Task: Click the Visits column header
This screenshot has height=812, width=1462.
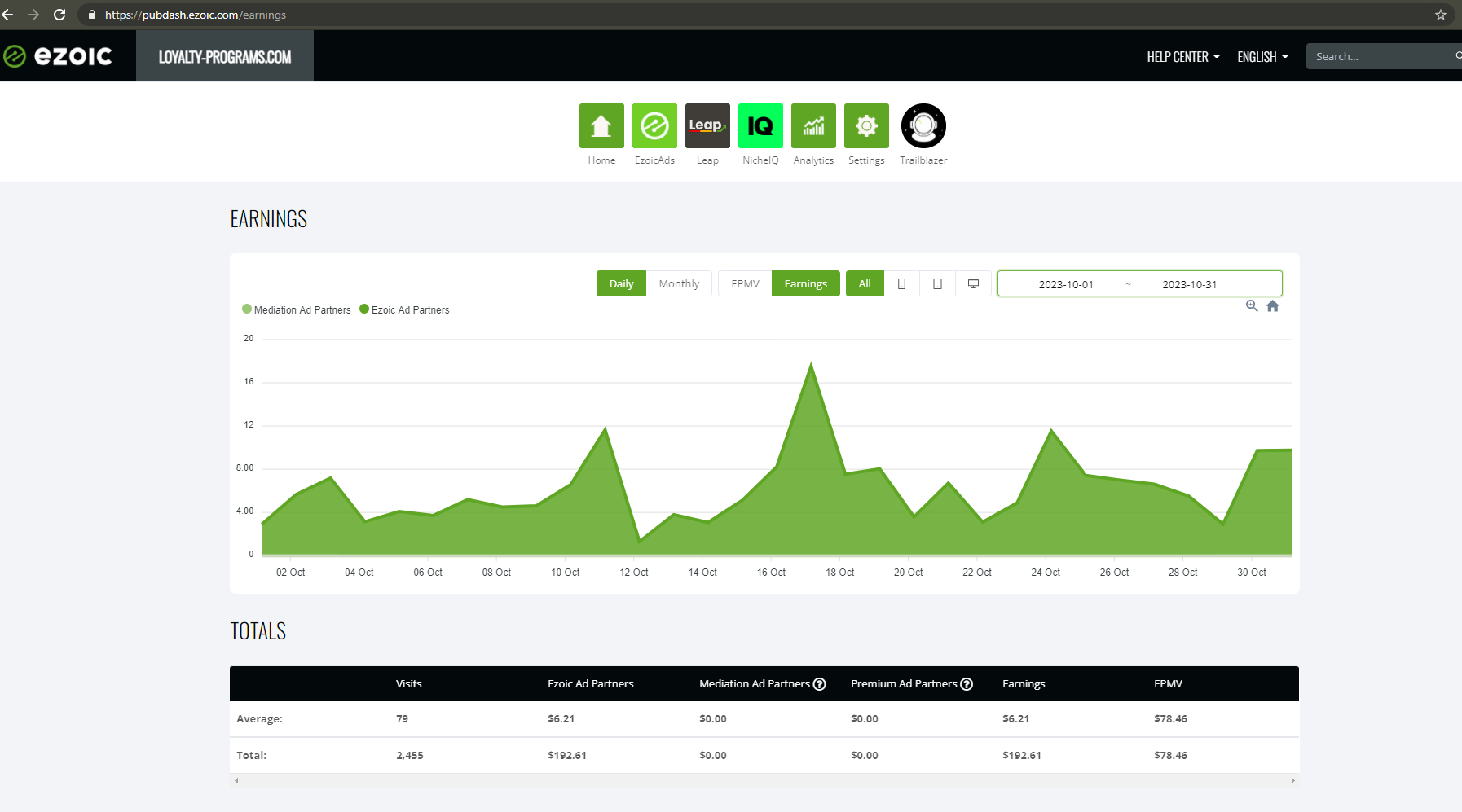Action: tap(409, 684)
